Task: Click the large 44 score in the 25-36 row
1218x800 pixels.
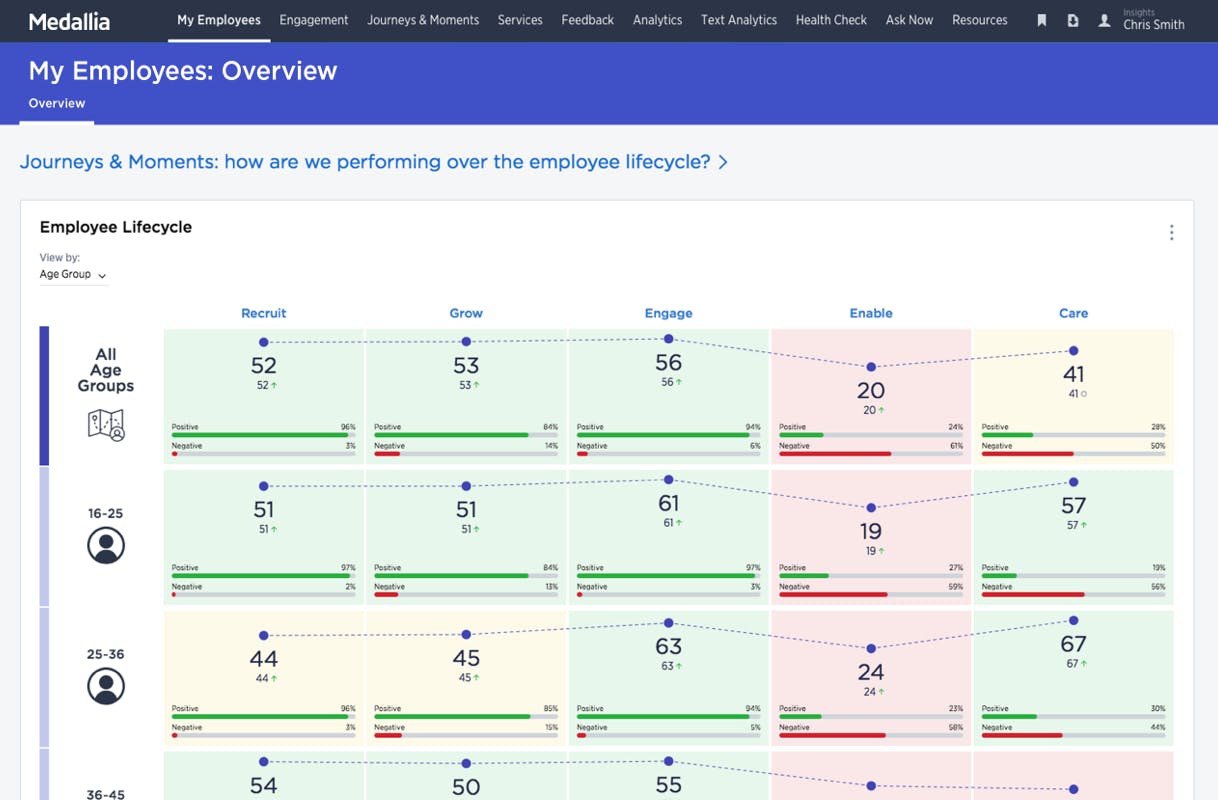Action: [x=264, y=659]
